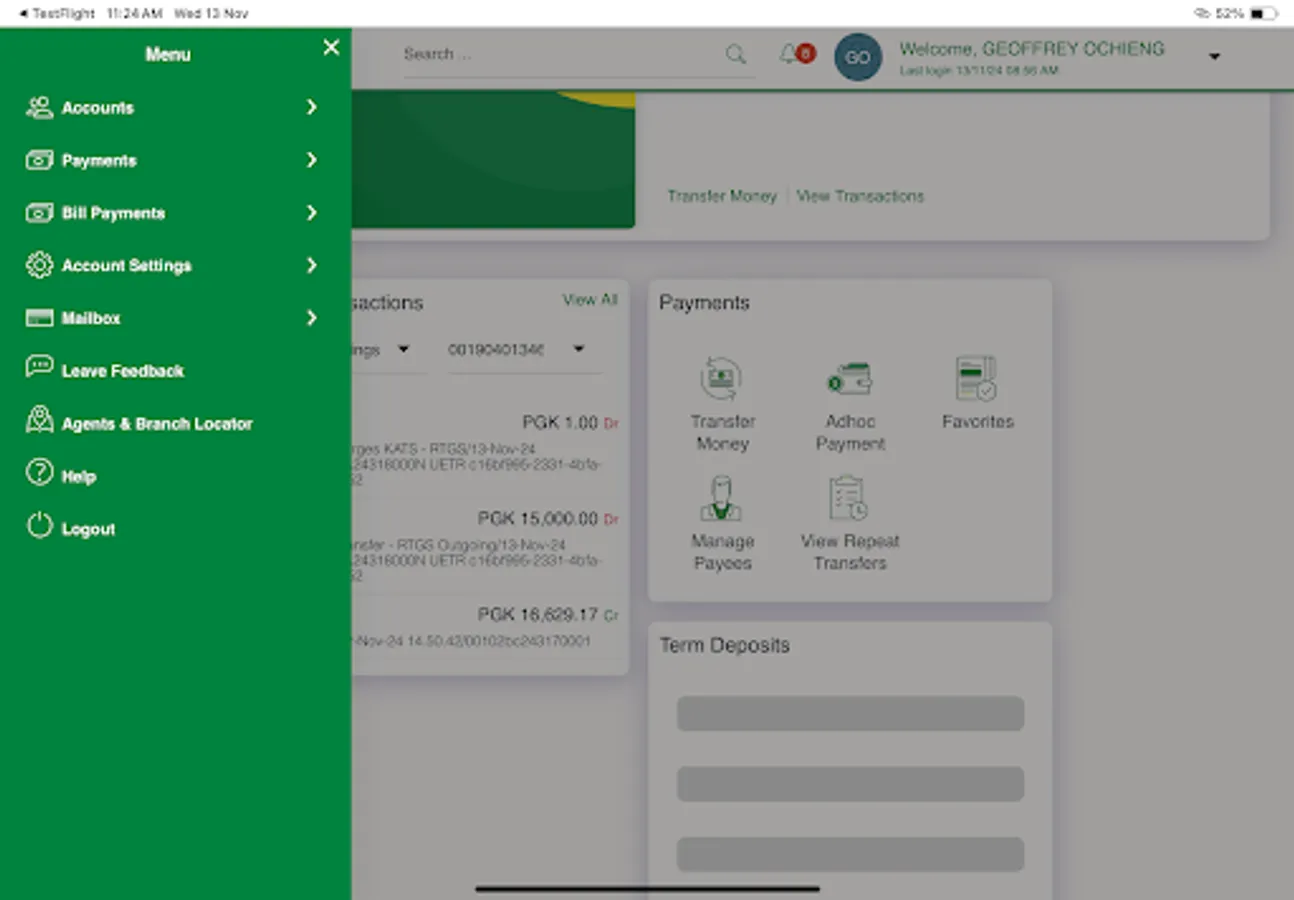Image resolution: width=1294 pixels, height=900 pixels.
Task: Open the Account Settings menu entry
Action: point(126,265)
